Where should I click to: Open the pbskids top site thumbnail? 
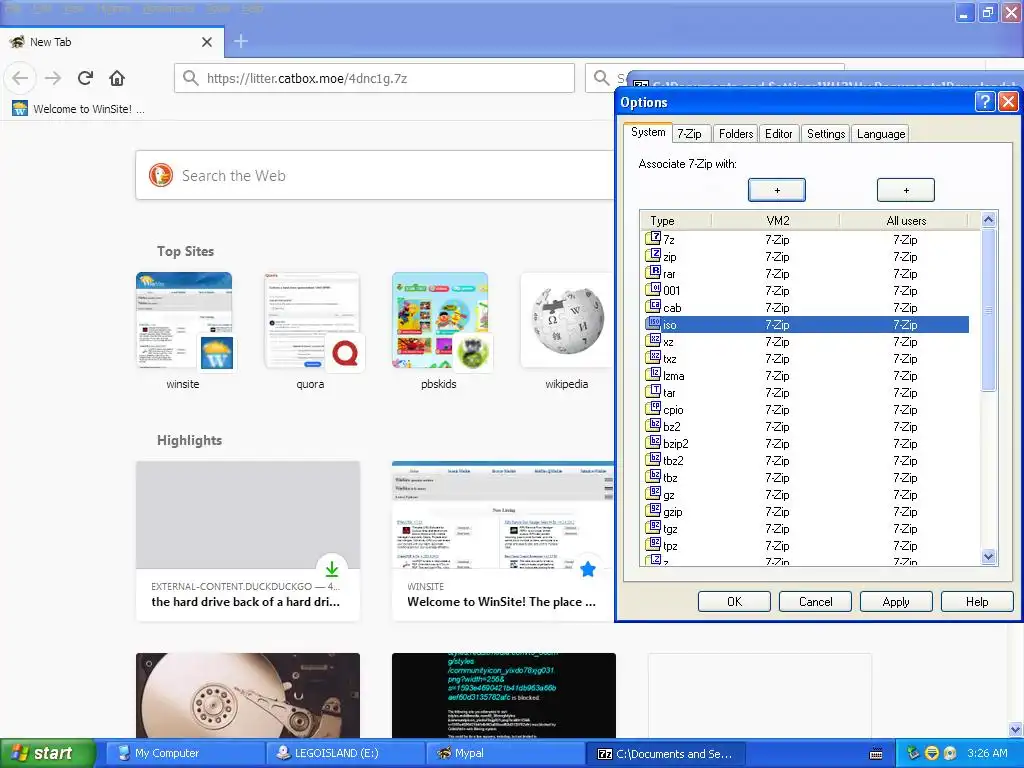440,320
